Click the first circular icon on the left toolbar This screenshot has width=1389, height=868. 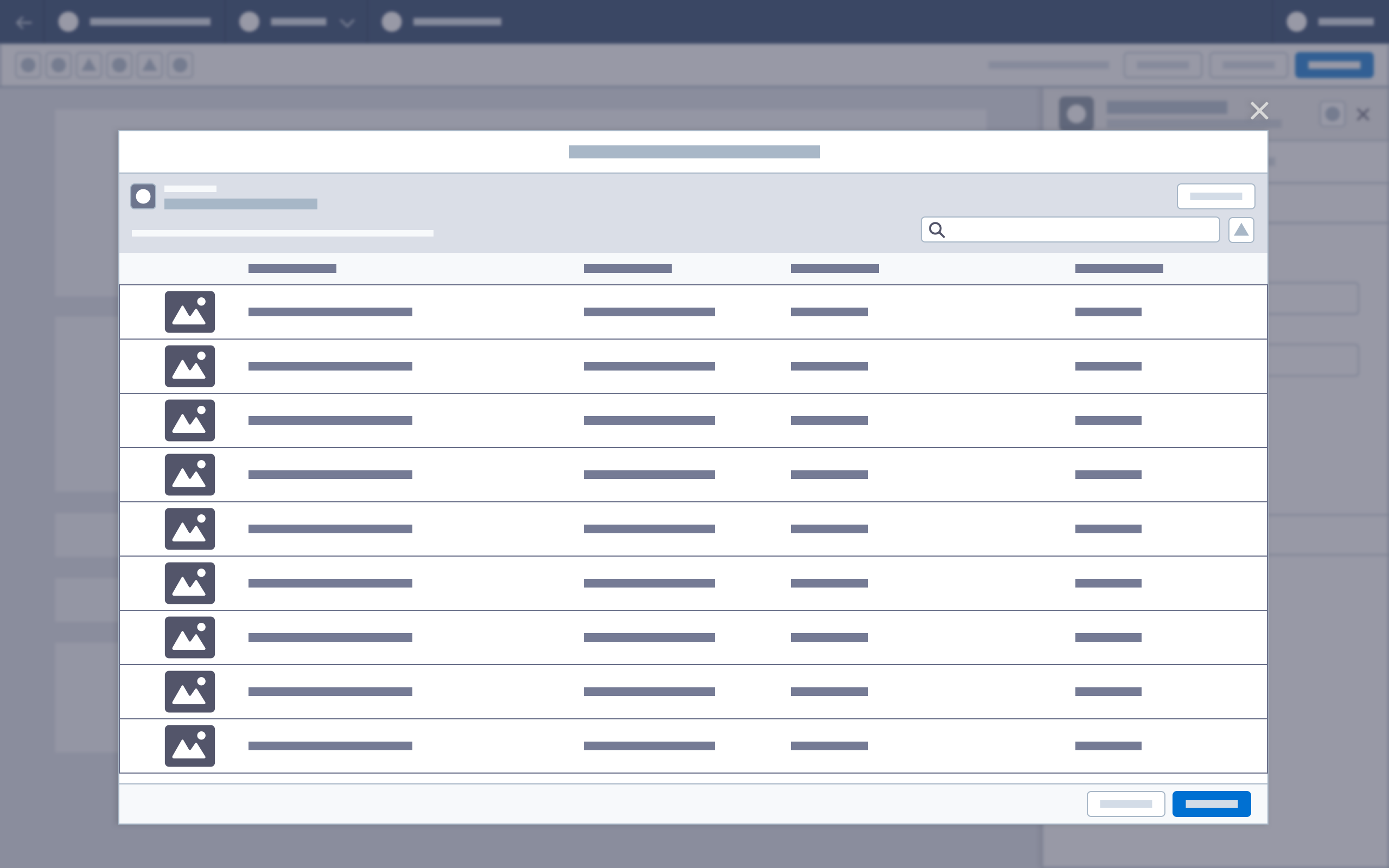(x=28, y=65)
